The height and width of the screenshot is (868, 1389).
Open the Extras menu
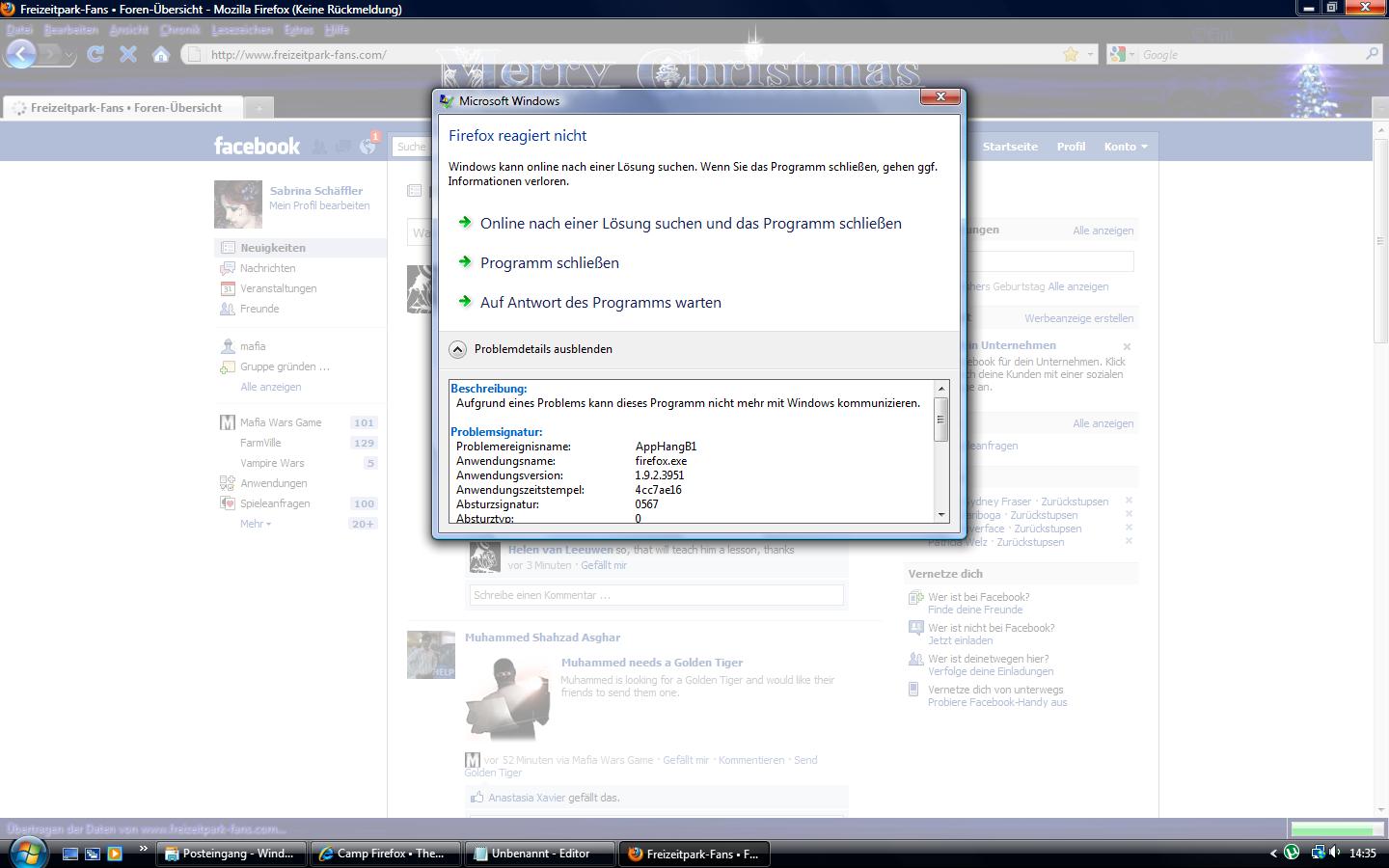(x=299, y=30)
